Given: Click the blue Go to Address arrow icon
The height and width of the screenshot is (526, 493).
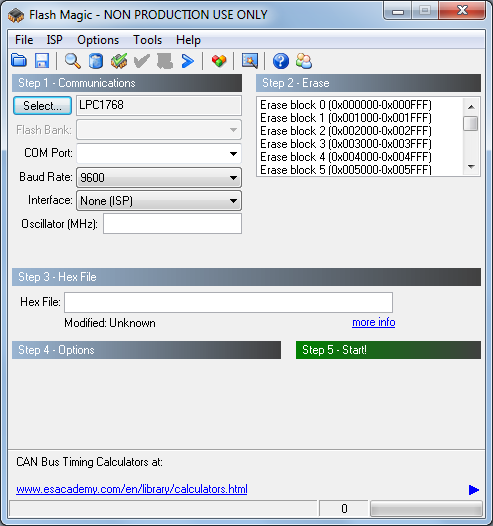Looking at the screenshot, I should [x=188, y=61].
